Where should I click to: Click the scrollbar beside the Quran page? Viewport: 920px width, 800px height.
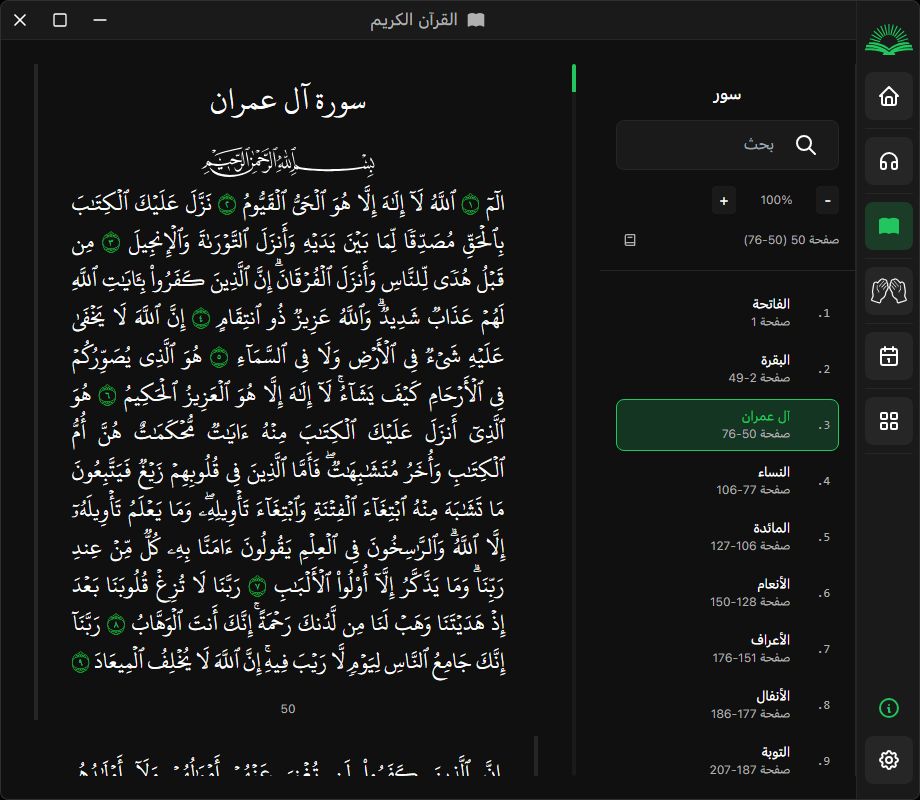click(x=573, y=77)
